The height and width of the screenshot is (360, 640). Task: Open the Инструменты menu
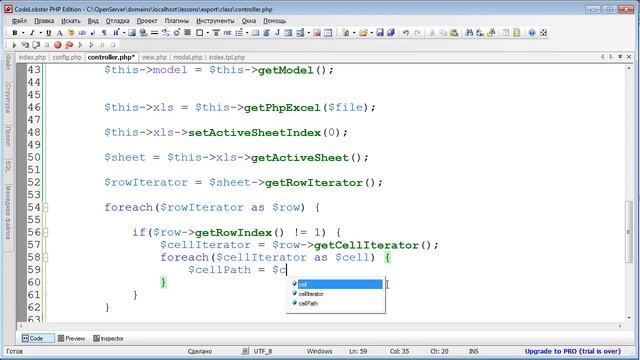coord(215,21)
